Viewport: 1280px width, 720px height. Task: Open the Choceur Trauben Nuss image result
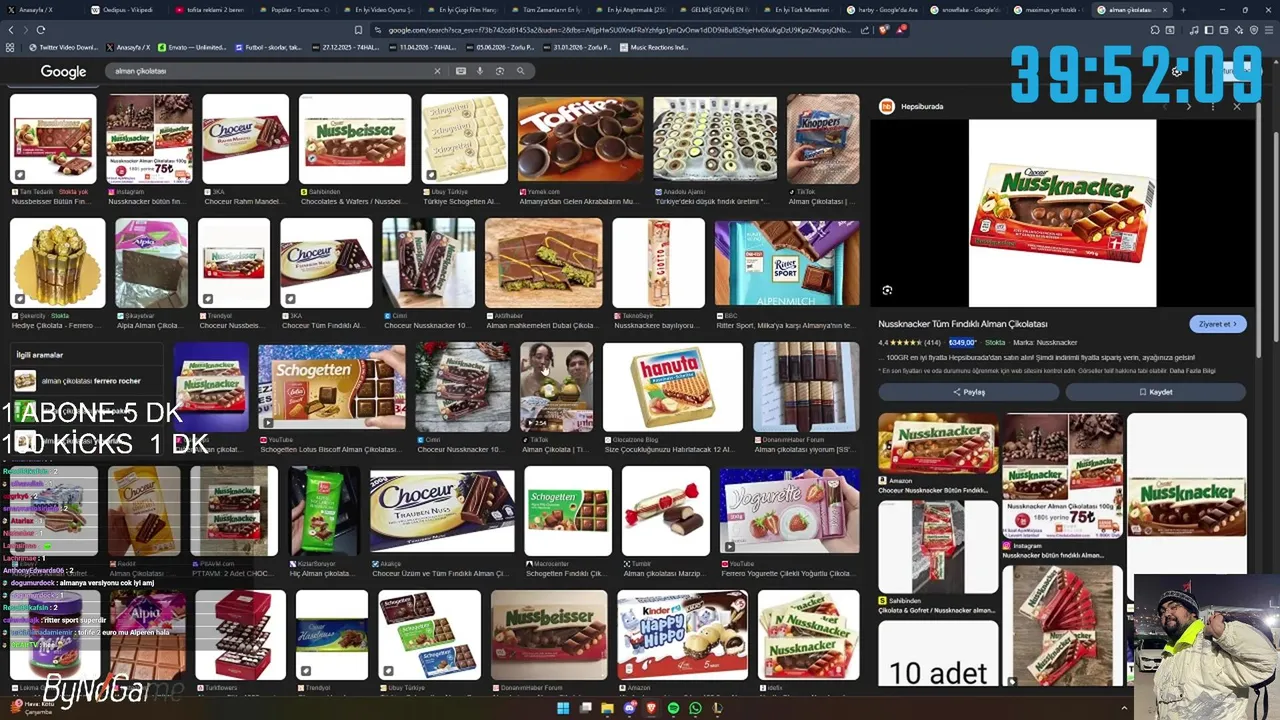pos(442,510)
